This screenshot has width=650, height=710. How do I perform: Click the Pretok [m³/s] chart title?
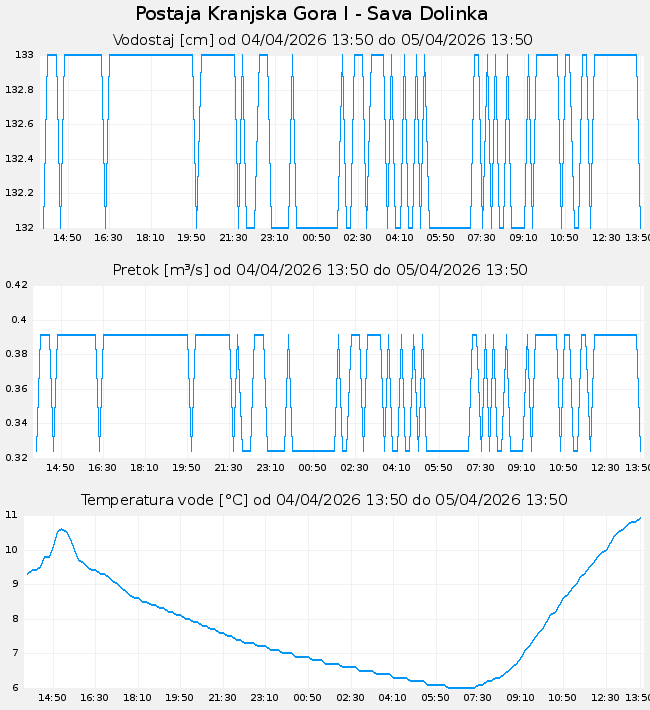(x=320, y=270)
